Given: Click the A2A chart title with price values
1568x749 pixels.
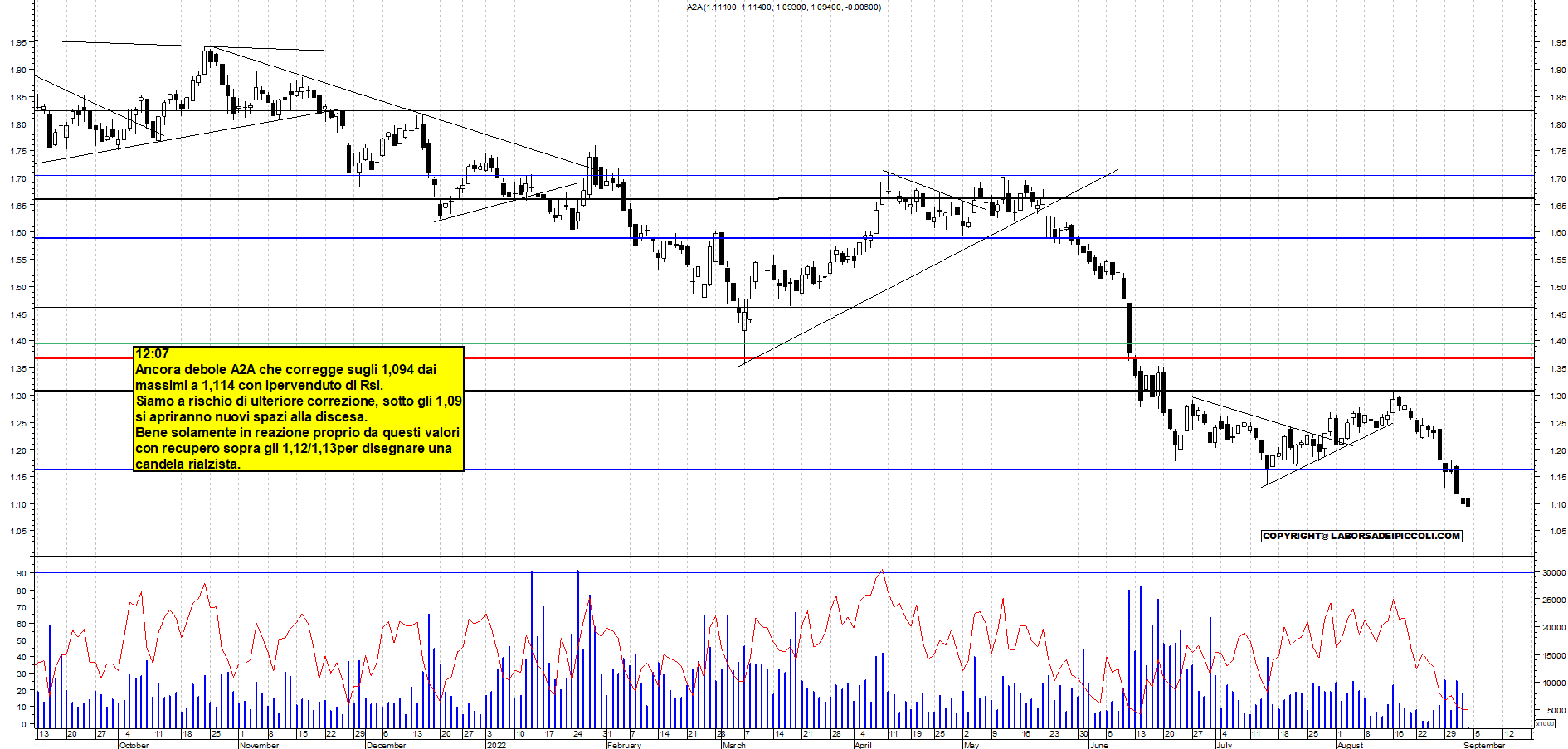Looking at the screenshot, I should pos(784,7).
